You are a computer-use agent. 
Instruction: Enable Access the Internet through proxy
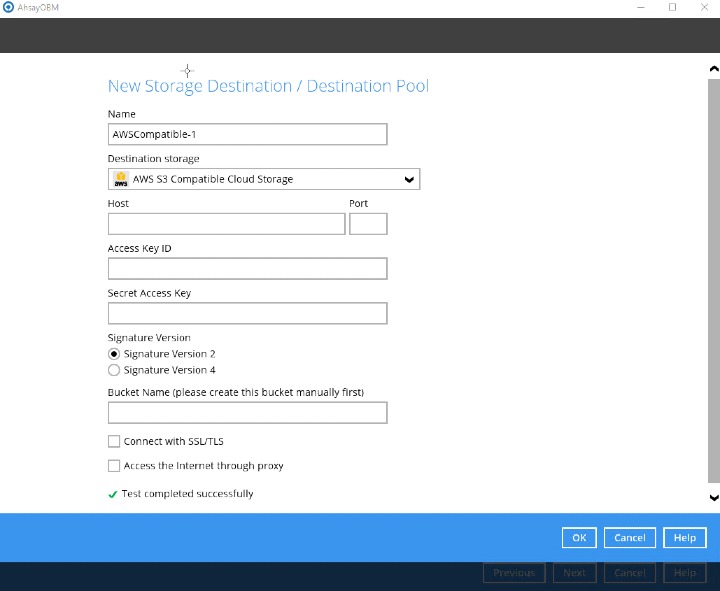click(114, 466)
